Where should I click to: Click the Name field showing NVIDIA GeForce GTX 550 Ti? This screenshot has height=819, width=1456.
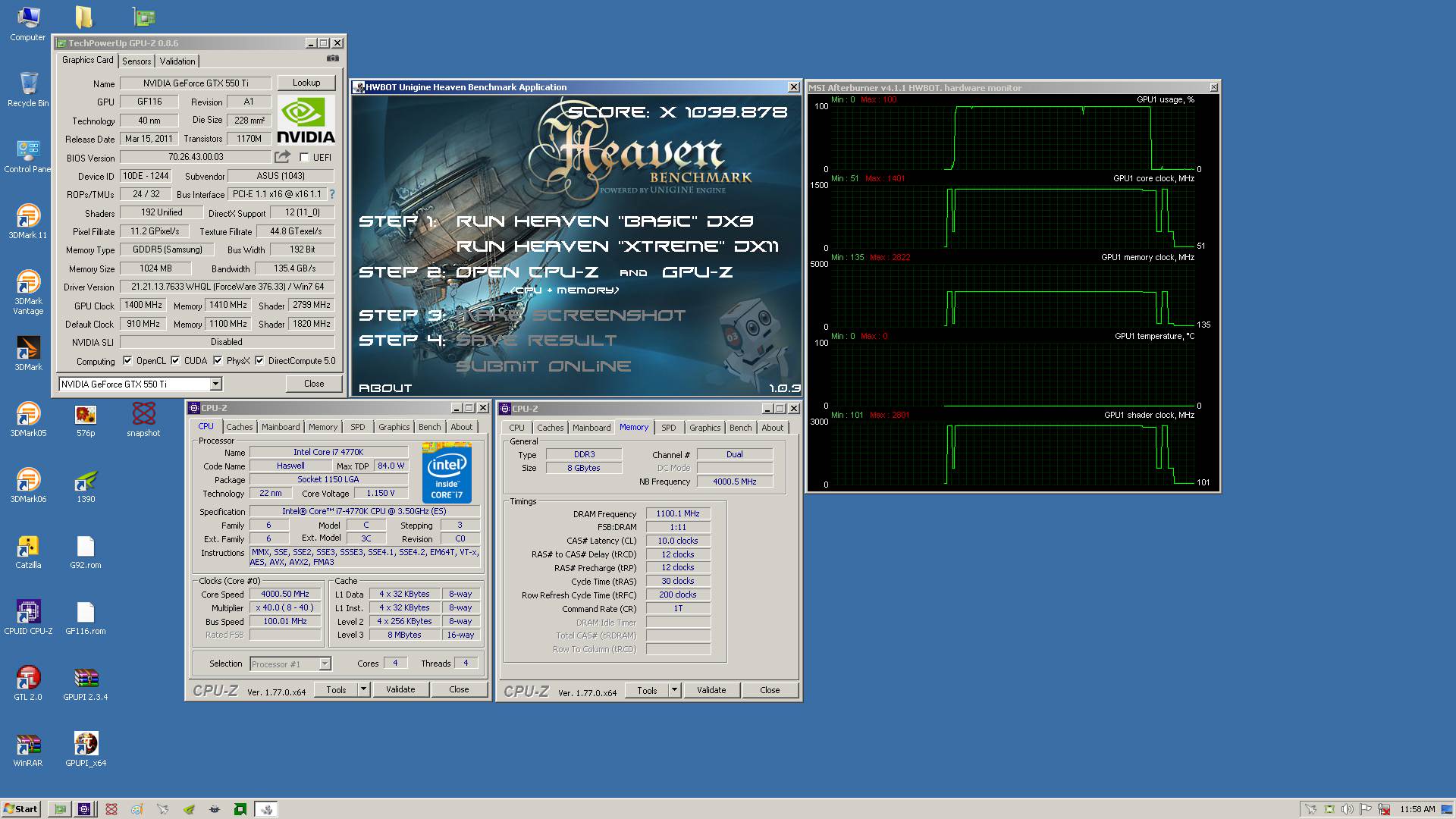pyautogui.click(x=196, y=83)
